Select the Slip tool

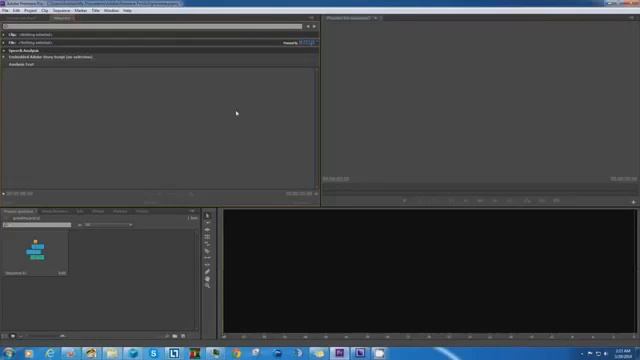tap(207, 258)
